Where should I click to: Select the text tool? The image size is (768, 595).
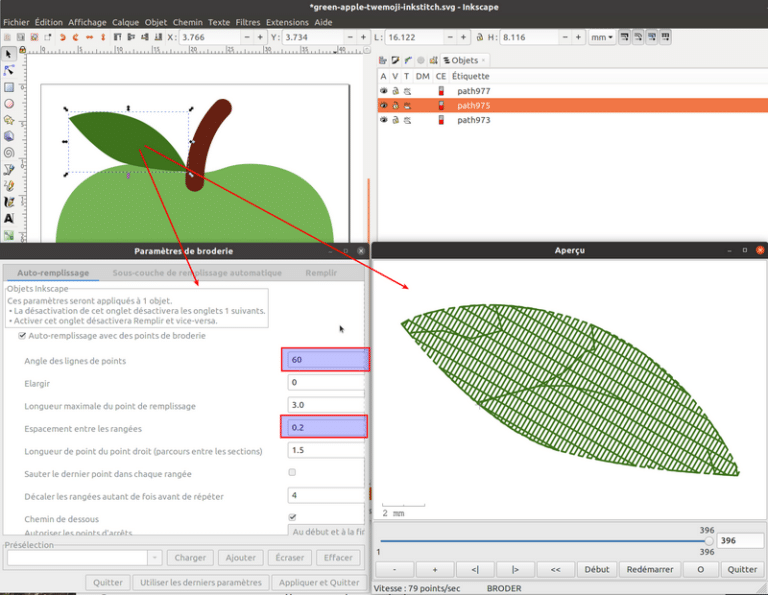click(x=9, y=218)
